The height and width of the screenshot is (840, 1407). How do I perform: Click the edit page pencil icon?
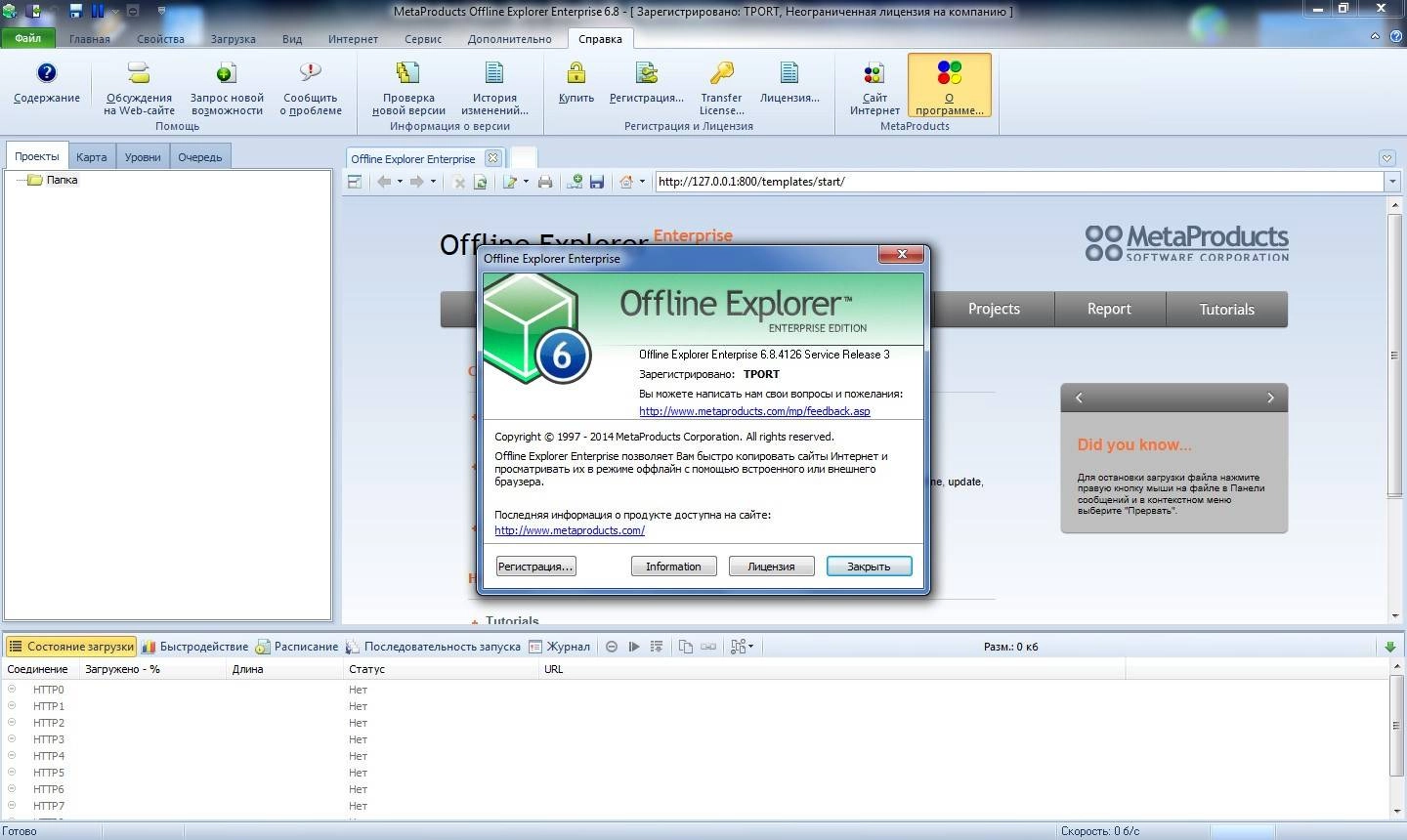pyautogui.click(x=510, y=182)
